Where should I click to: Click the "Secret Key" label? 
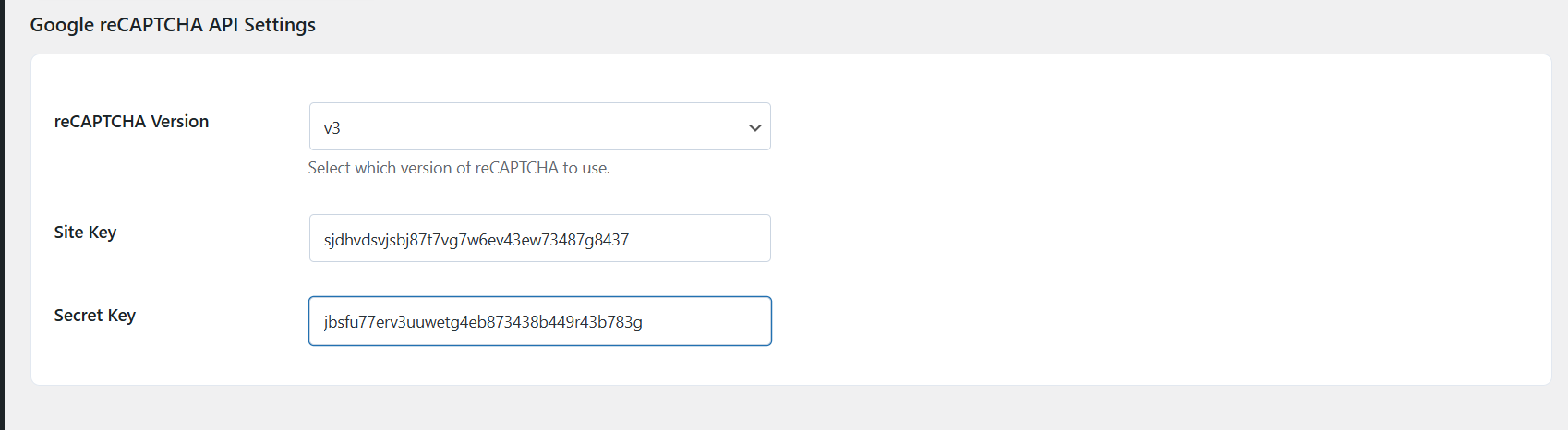94,316
